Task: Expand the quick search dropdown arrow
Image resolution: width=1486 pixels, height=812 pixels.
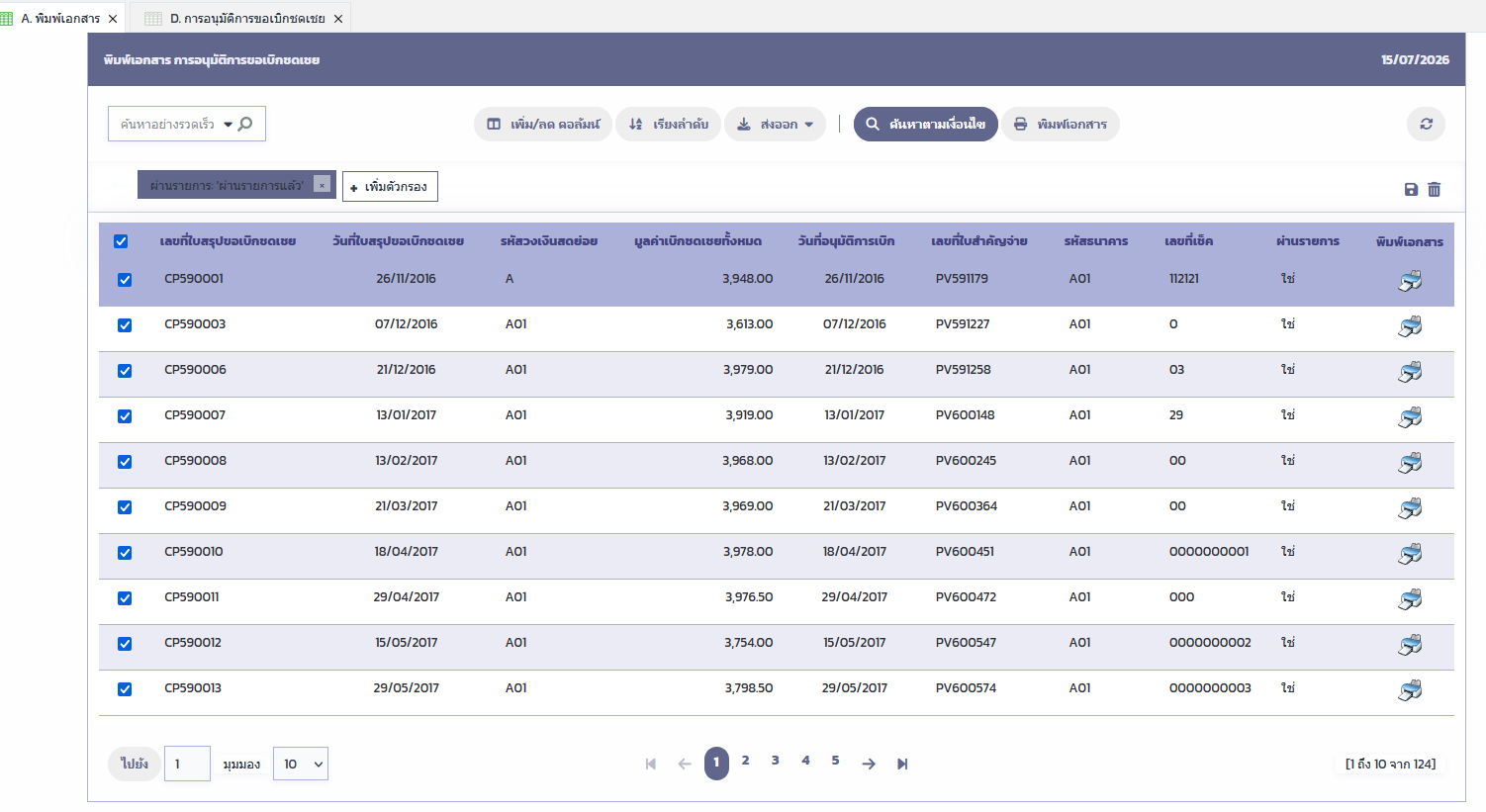Action: (x=228, y=125)
